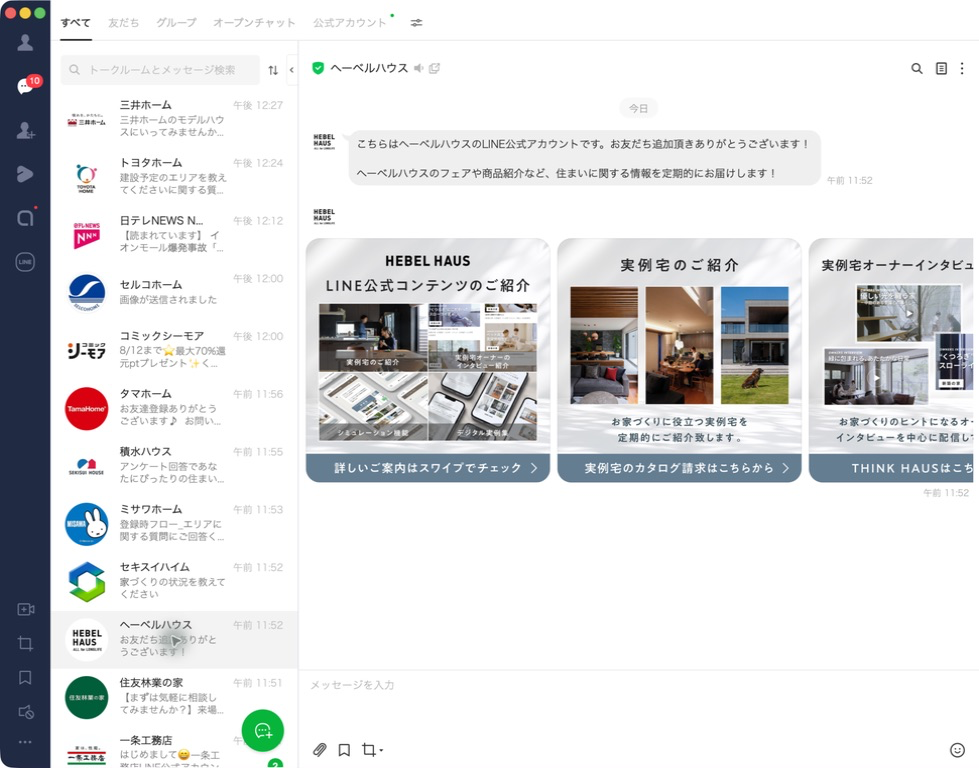This screenshot has height=768, width=979.
Task: Click 詳しいご案内はスワイプでチェック button
Action: (428, 468)
